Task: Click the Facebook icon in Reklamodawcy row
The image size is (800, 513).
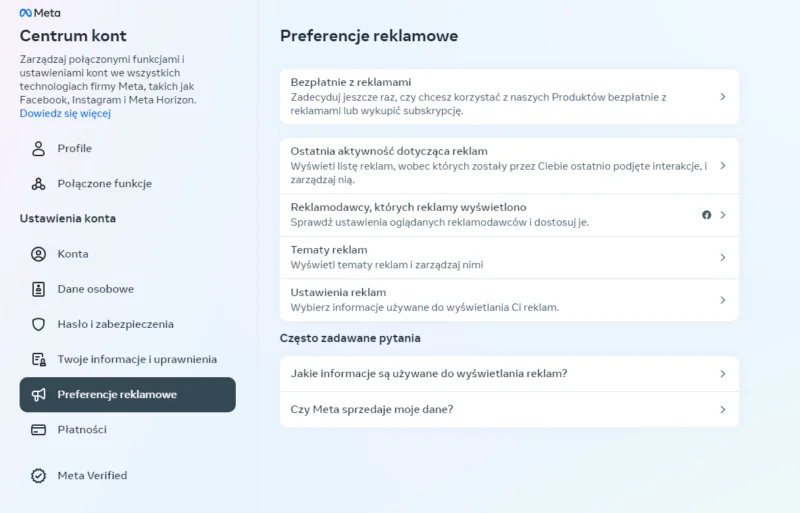Action: (706, 215)
